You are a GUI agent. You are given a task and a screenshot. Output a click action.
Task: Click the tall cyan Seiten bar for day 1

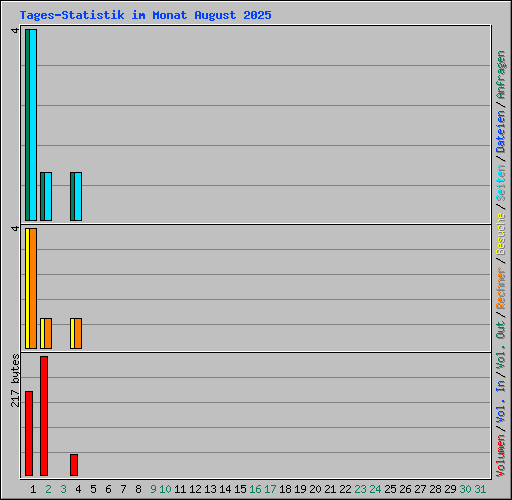point(33,125)
